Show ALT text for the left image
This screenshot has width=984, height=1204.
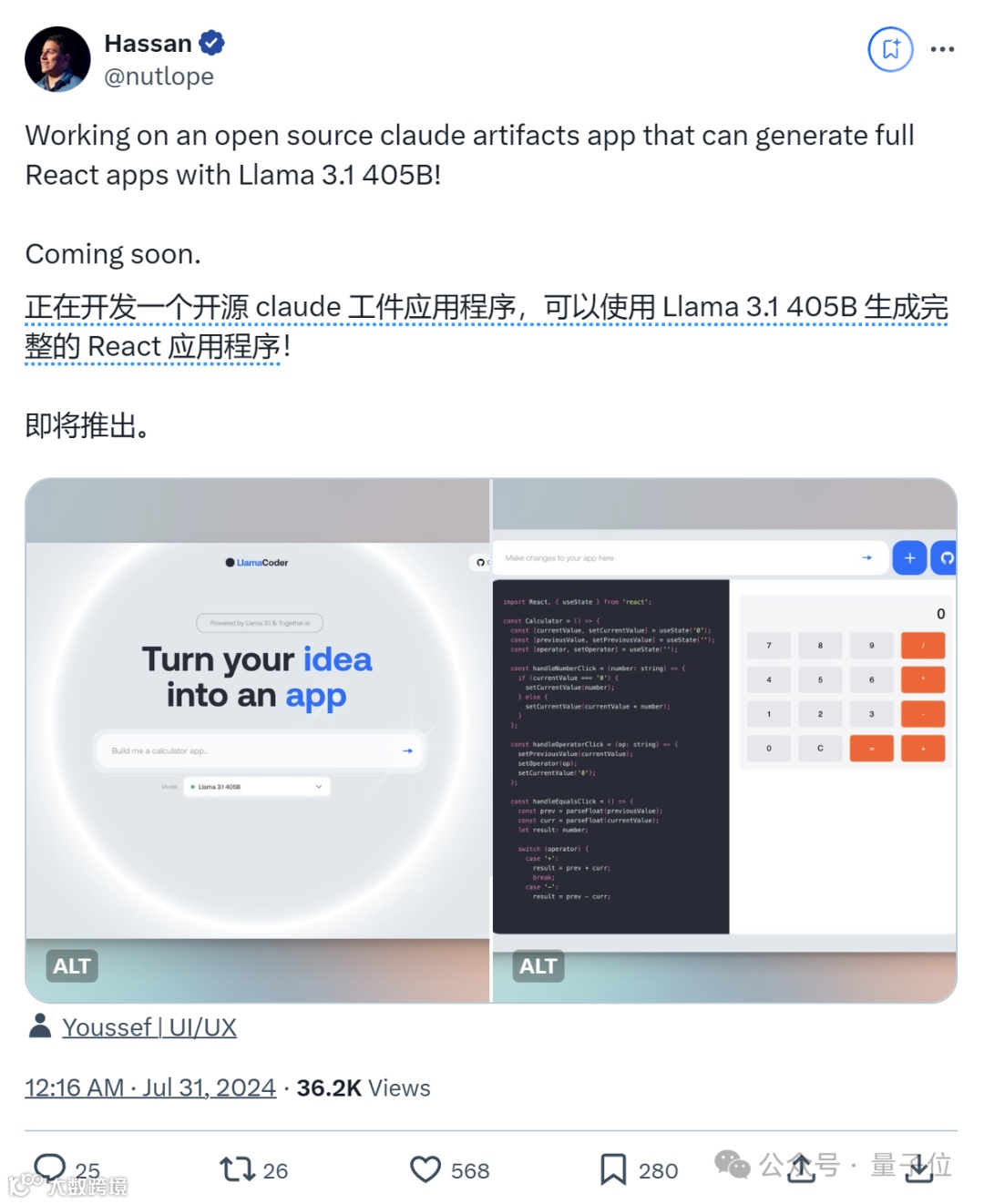(x=72, y=966)
